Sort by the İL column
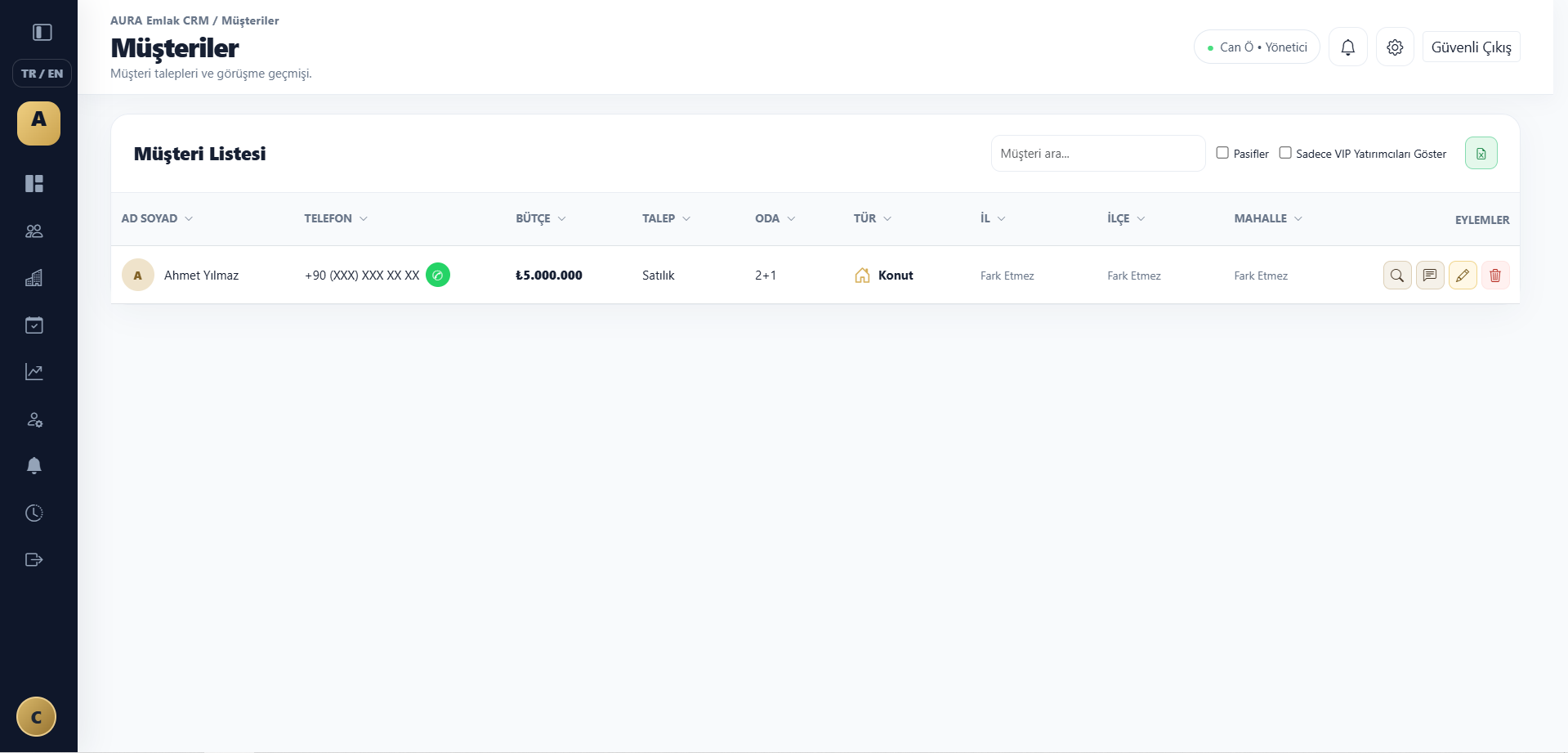The image size is (1568, 753). click(x=993, y=218)
